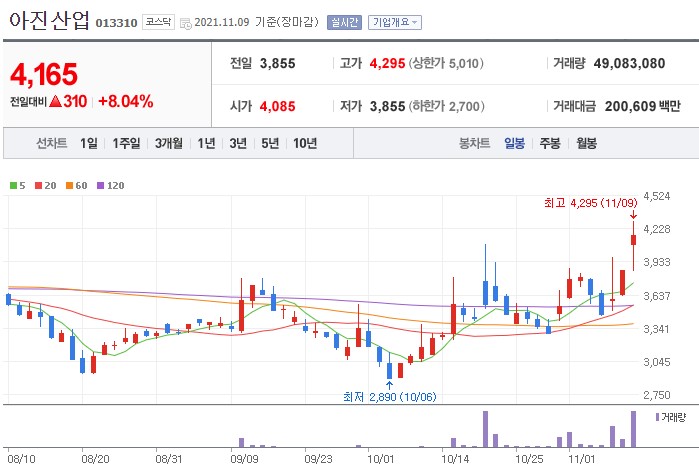The image size is (699, 471).
Task: Click the 거래량 49,083,080 value
Action: pos(629,63)
